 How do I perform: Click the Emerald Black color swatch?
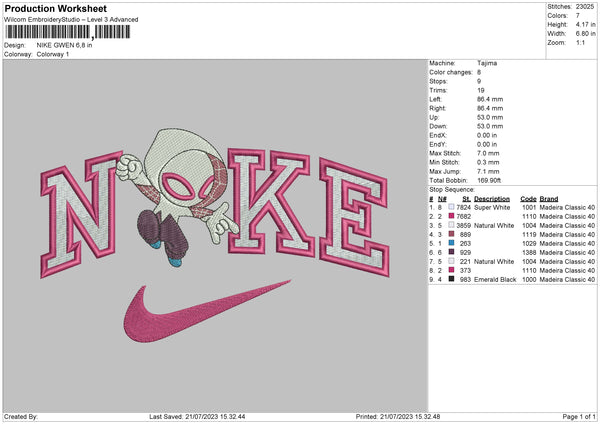(x=452, y=279)
